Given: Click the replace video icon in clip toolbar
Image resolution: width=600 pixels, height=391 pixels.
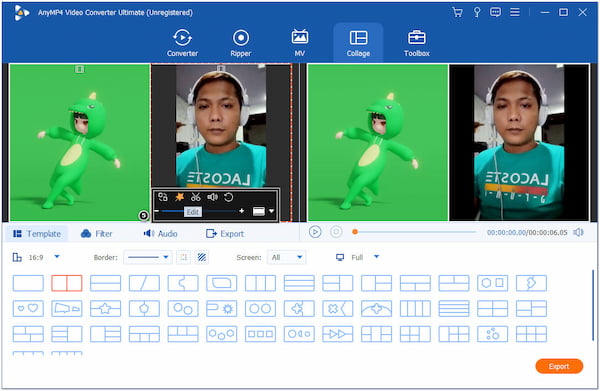Looking at the screenshot, I should coord(163,197).
